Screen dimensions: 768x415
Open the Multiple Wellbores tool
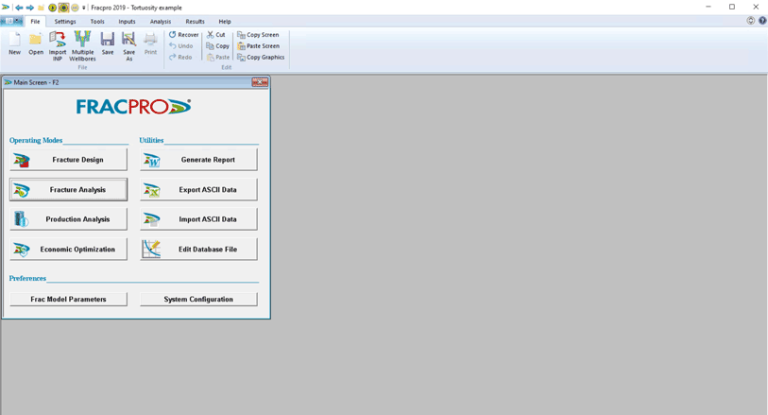[82, 46]
